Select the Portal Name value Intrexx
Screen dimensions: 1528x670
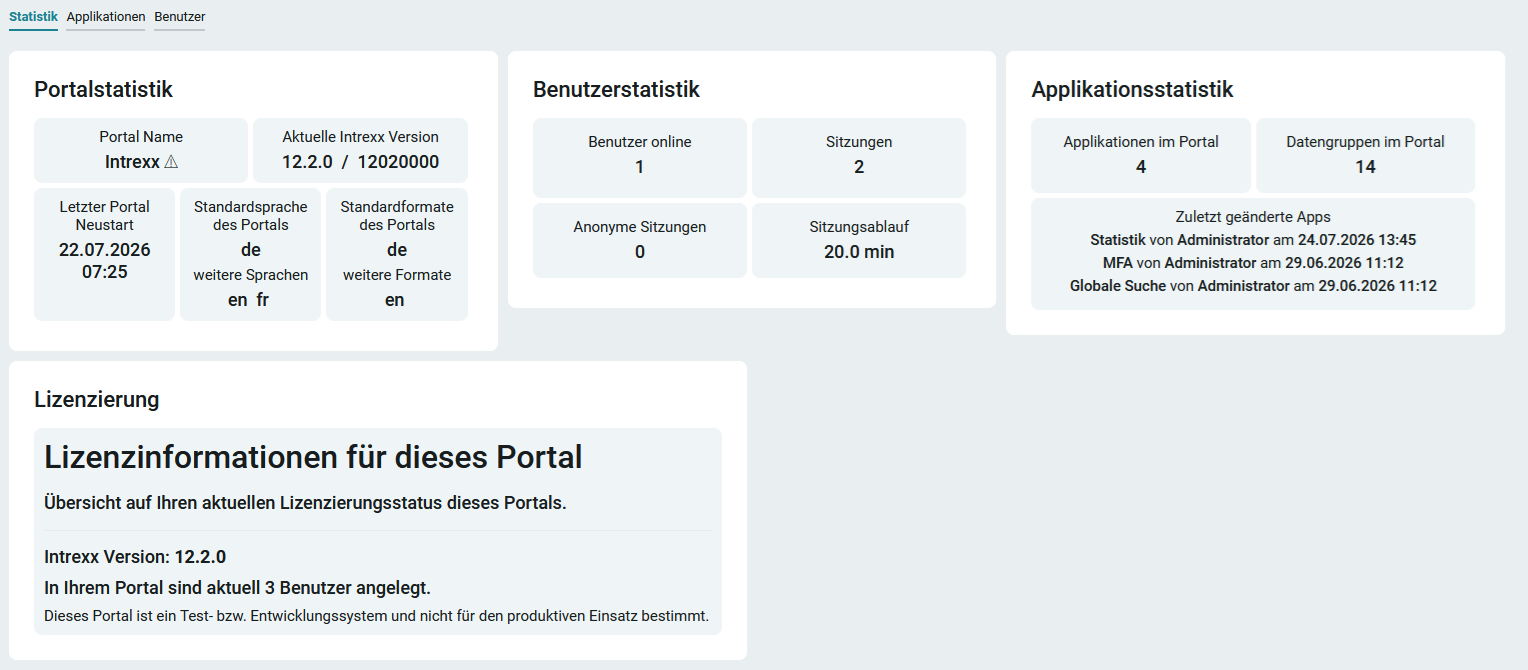[132, 162]
